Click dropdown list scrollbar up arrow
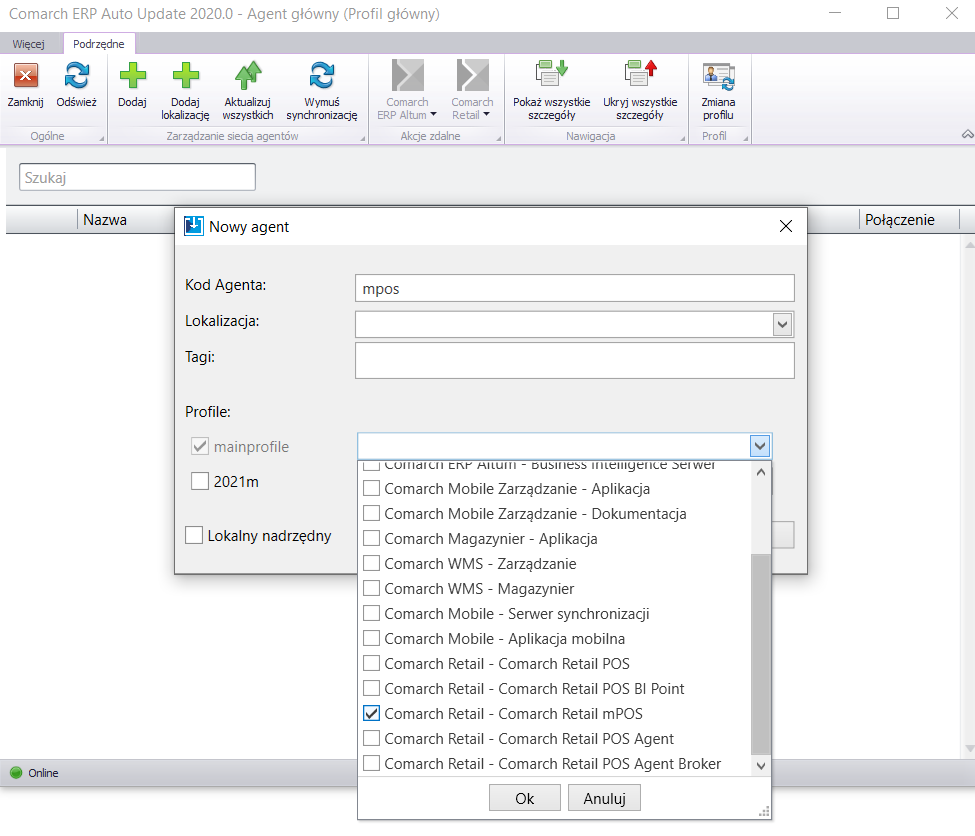The image size is (975, 836). click(x=760, y=472)
